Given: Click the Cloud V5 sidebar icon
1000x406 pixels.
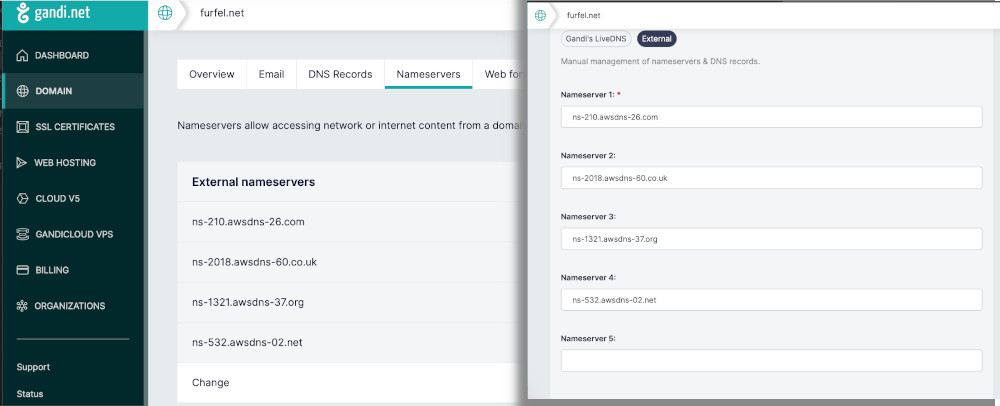Looking at the screenshot, I should click(x=23, y=198).
